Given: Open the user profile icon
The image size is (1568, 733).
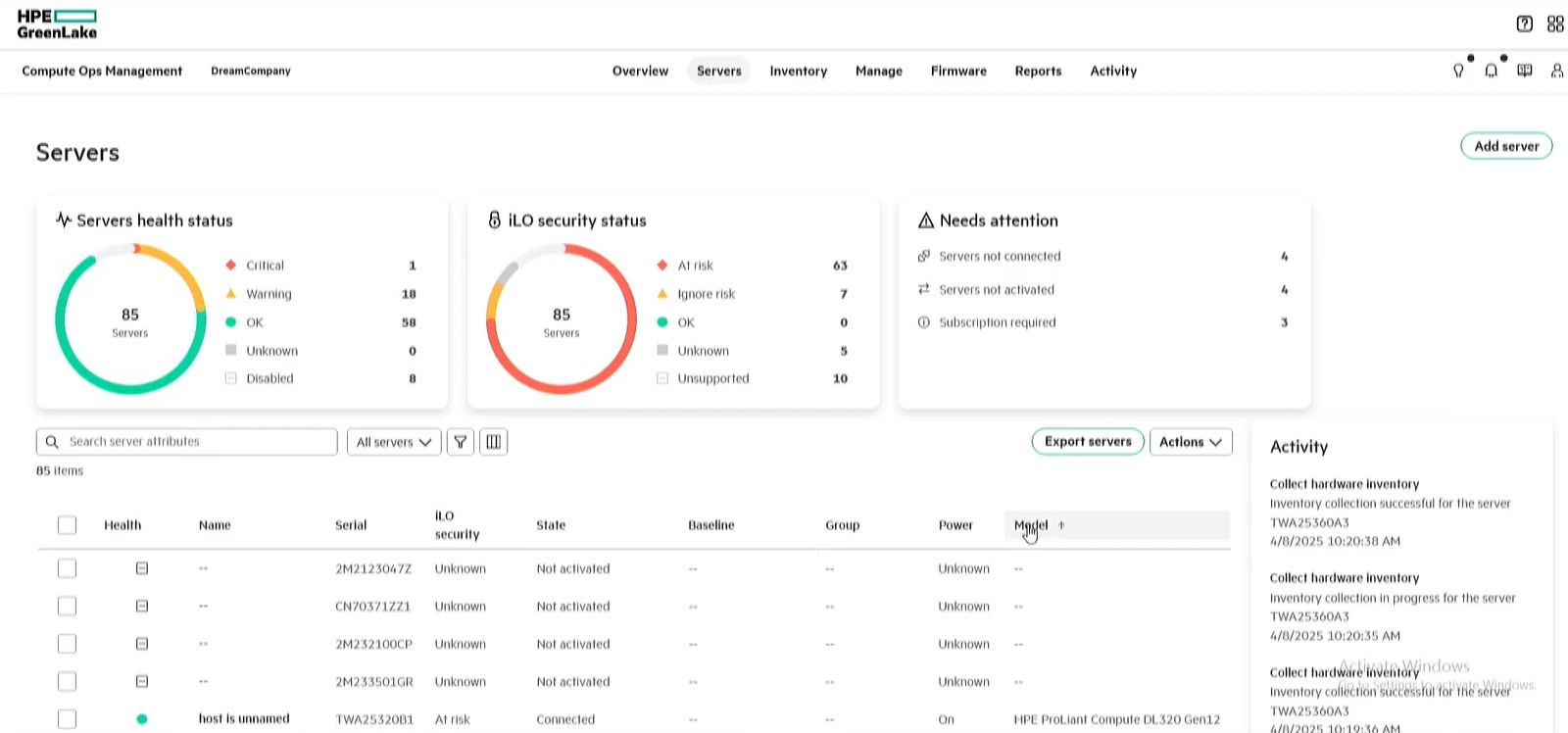Looking at the screenshot, I should pos(1556,71).
